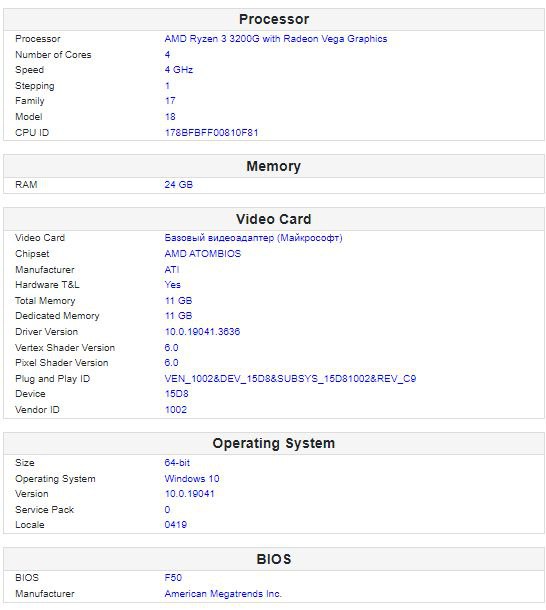This screenshot has width=546, height=610.
Task: Select the Locale value 0419
Action: tap(176, 524)
